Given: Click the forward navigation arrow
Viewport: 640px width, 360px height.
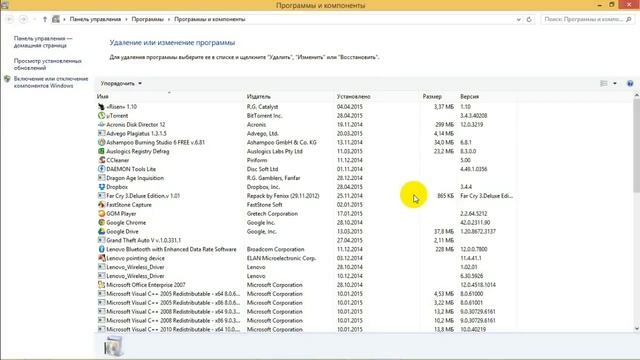Looking at the screenshot, I should 23,19.
